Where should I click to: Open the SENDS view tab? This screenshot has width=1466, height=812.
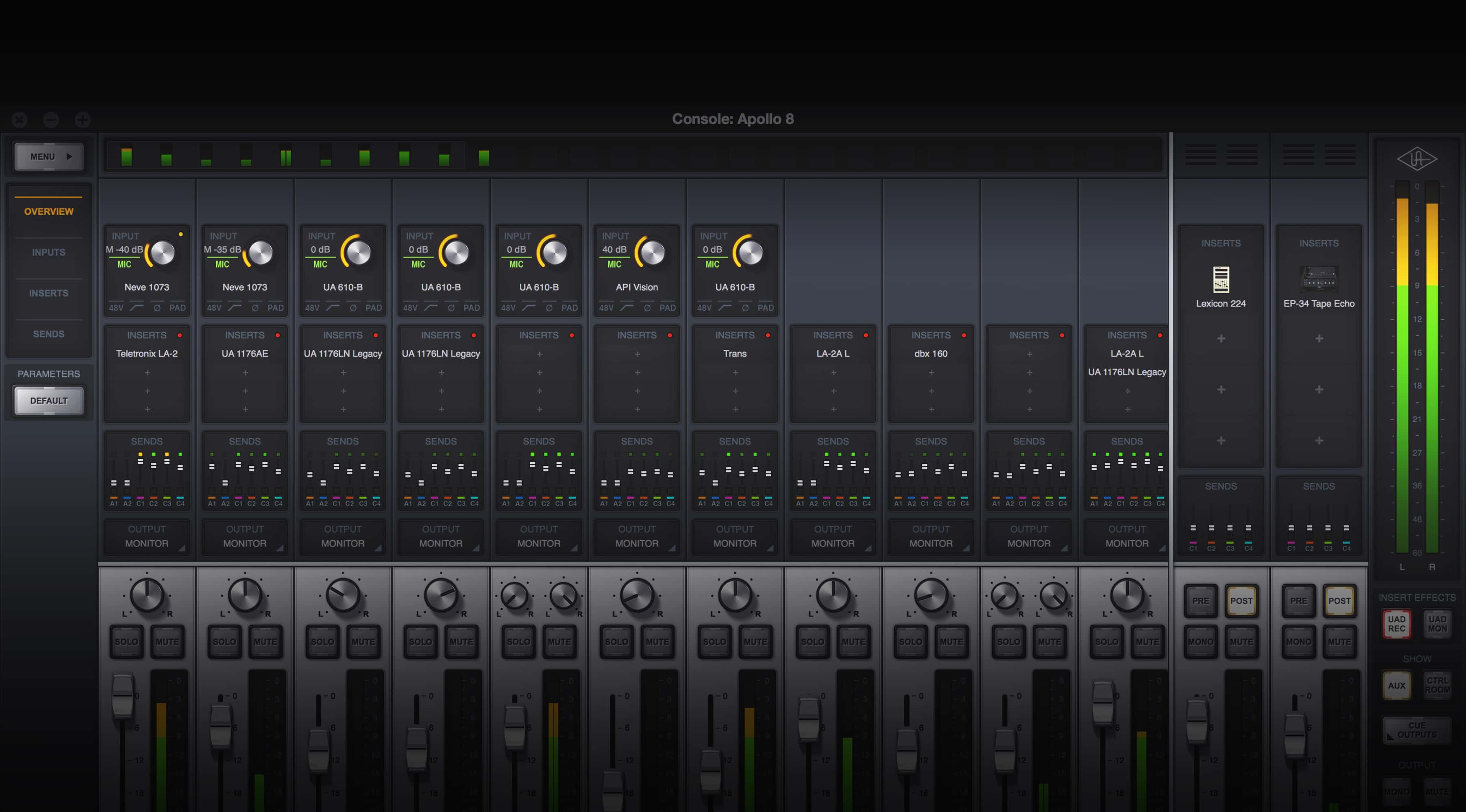(48, 334)
